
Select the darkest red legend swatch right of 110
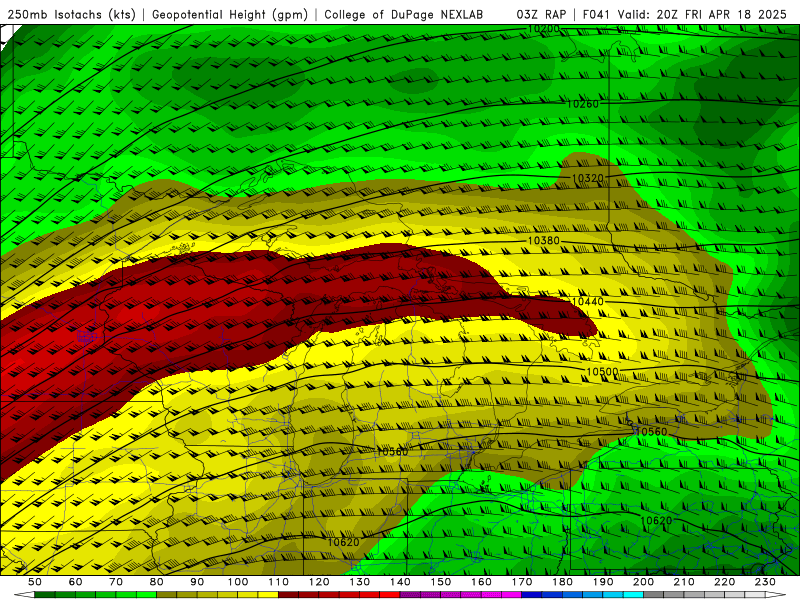tap(288, 595)
